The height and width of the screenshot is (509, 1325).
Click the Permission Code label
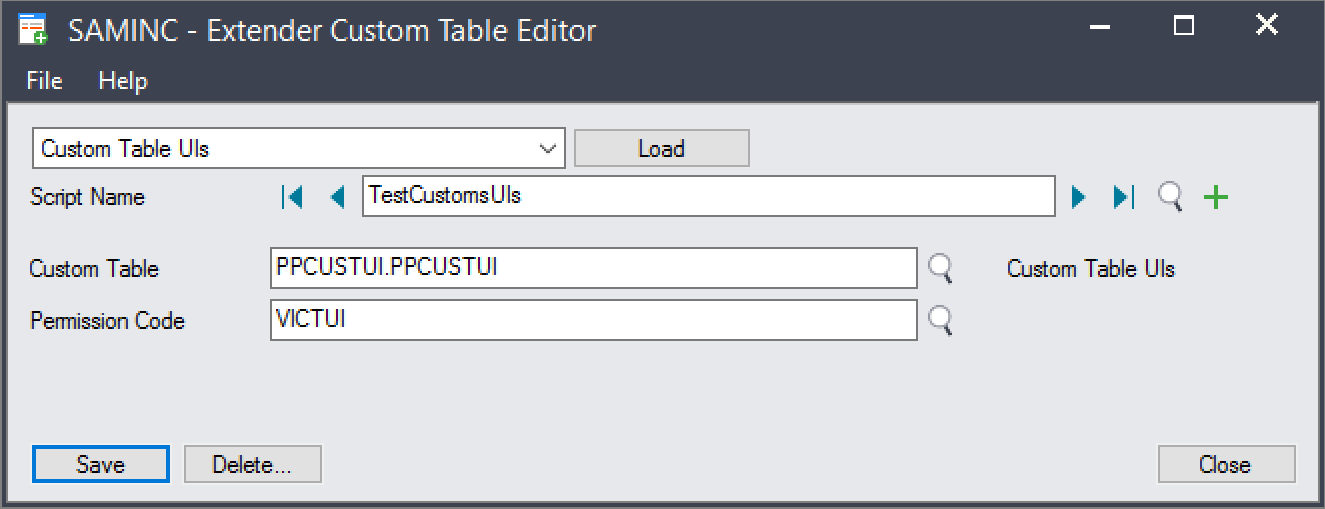(107, 321)
